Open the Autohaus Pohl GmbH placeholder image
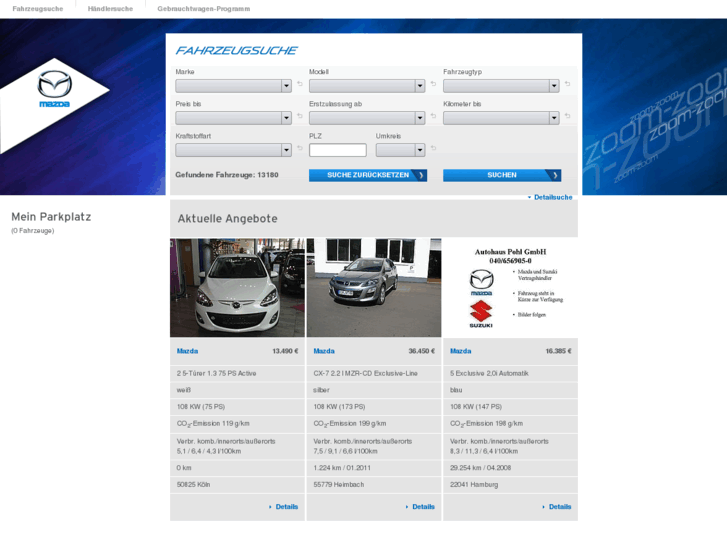 click(510, 288)
